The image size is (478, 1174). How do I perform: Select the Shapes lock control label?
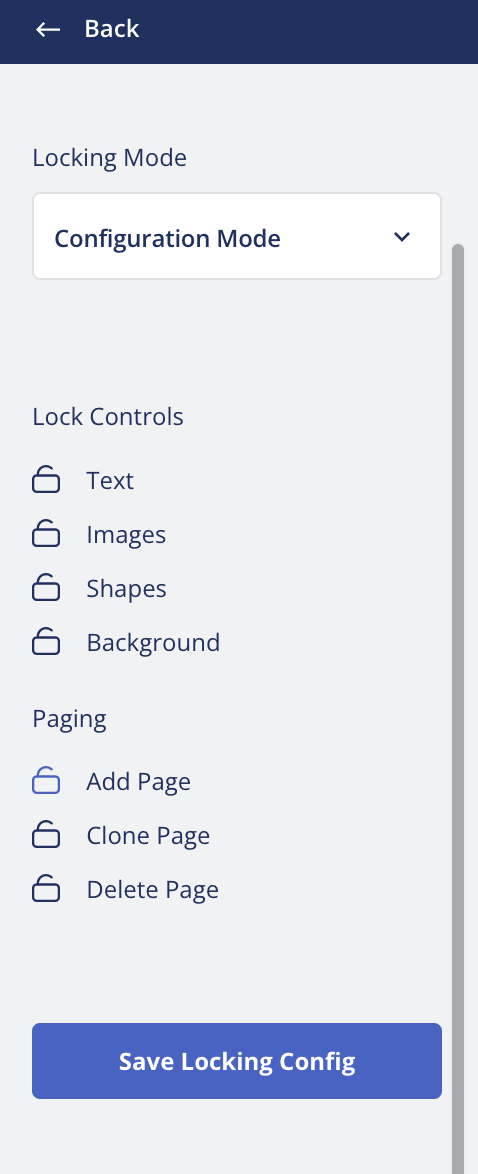126,588
